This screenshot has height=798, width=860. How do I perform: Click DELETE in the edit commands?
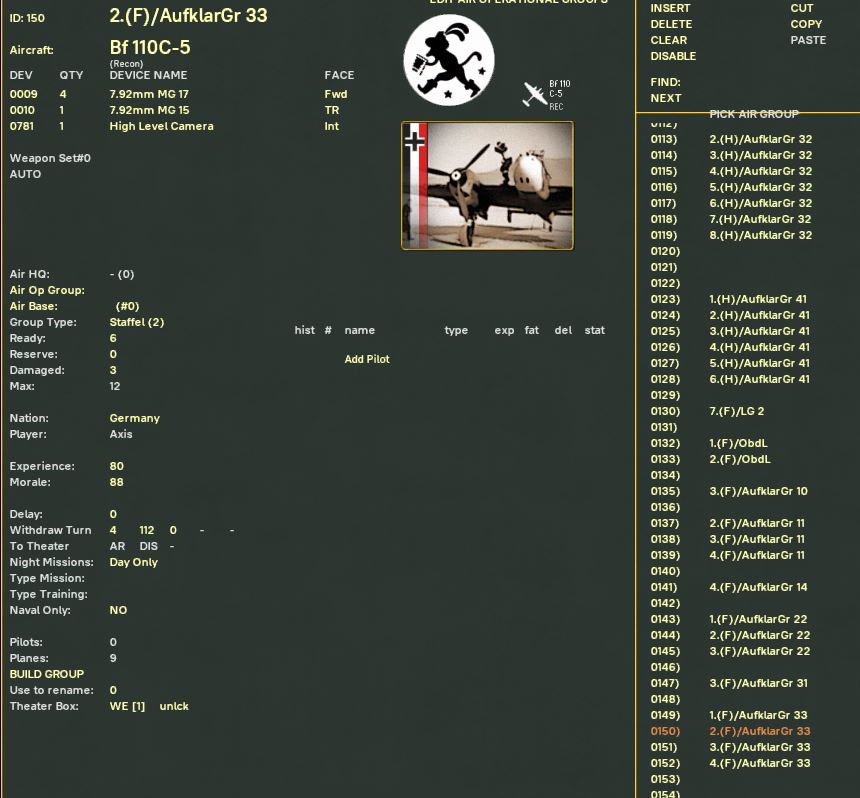[671, 24]
